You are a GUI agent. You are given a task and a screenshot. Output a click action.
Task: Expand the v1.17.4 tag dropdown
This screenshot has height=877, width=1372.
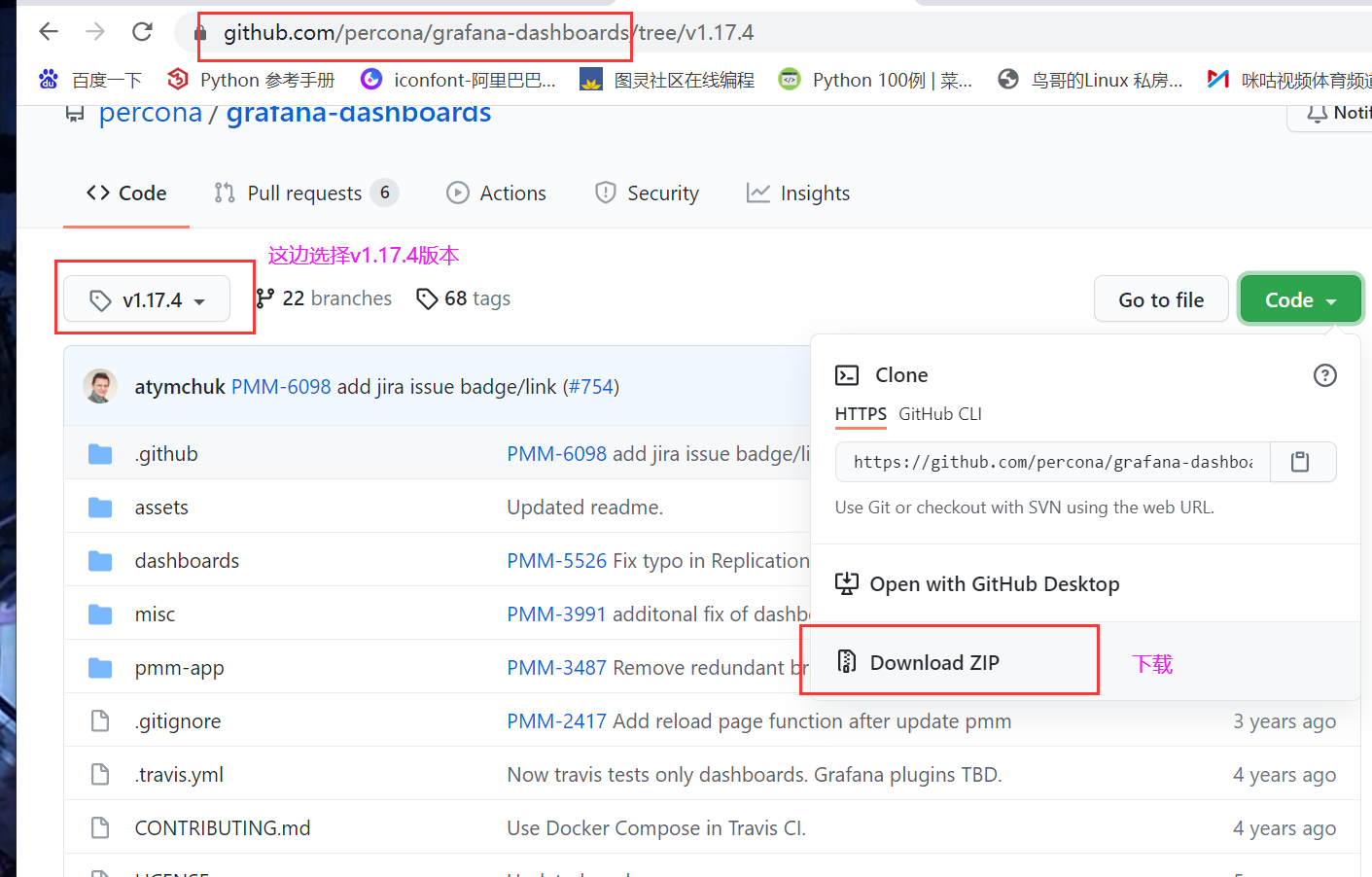pyautogui.click(x=147, y=299)
